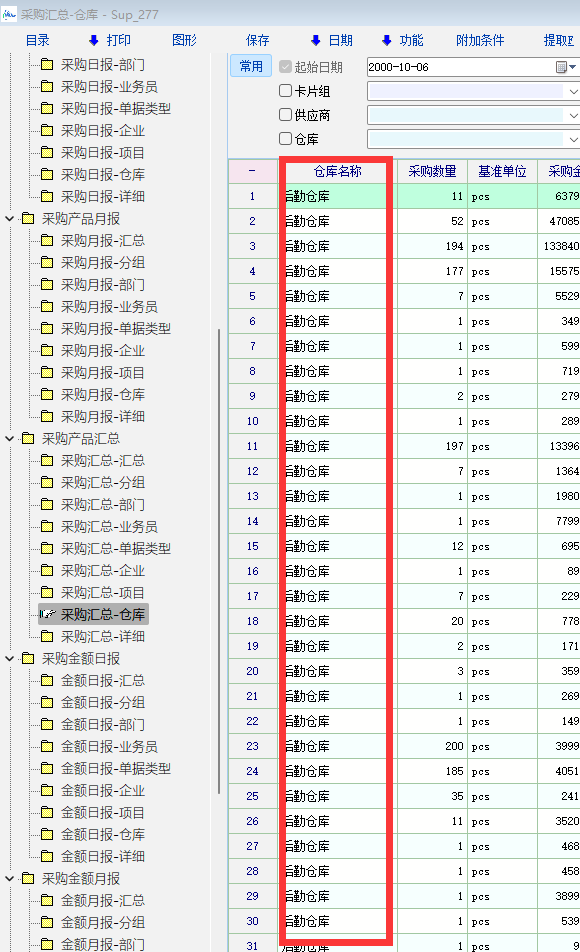Click quantity cell 194 in row 3
The image size is (580, 952).
pos(432,246)
